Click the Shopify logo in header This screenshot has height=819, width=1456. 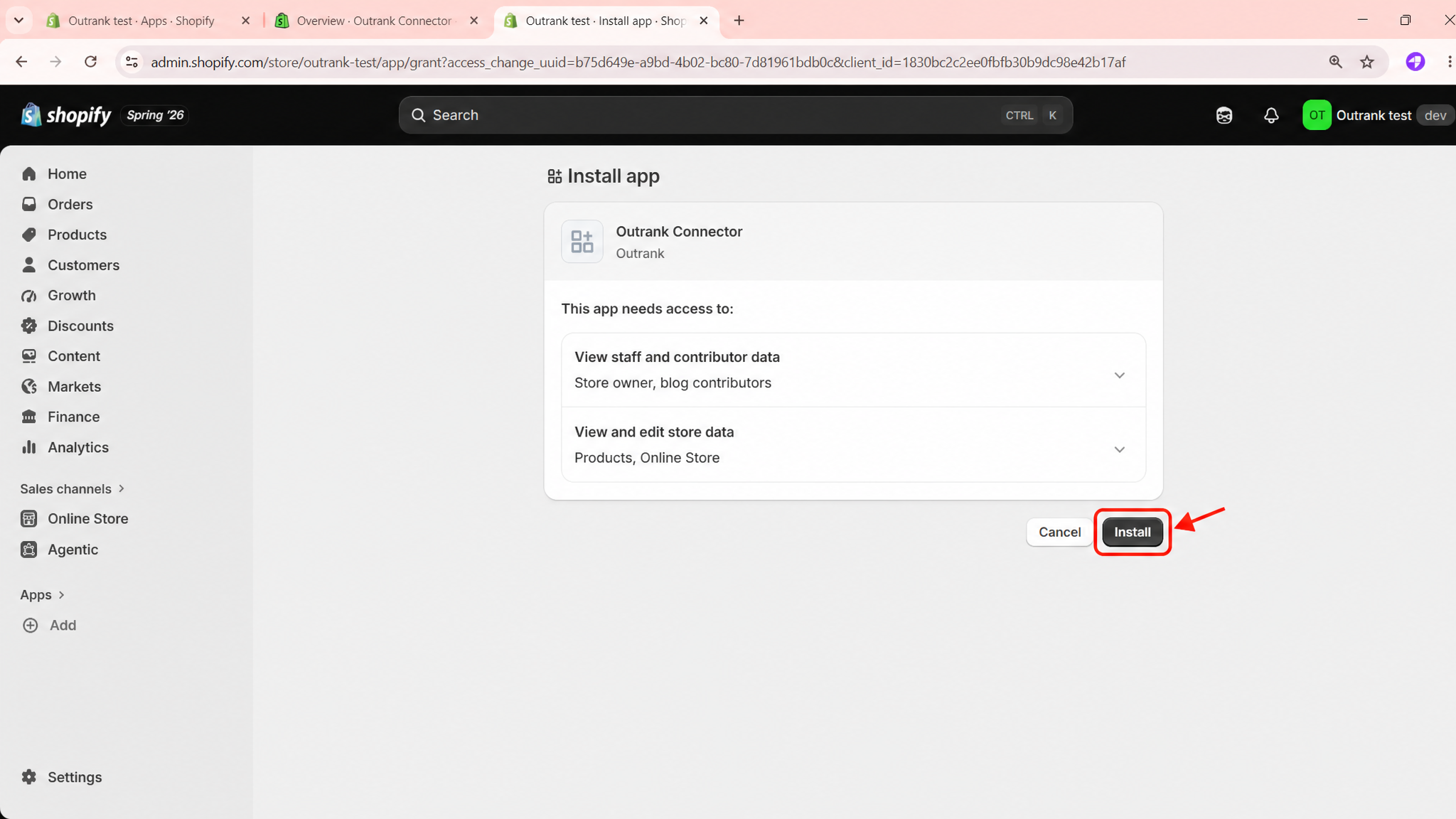tap(66, 115)
